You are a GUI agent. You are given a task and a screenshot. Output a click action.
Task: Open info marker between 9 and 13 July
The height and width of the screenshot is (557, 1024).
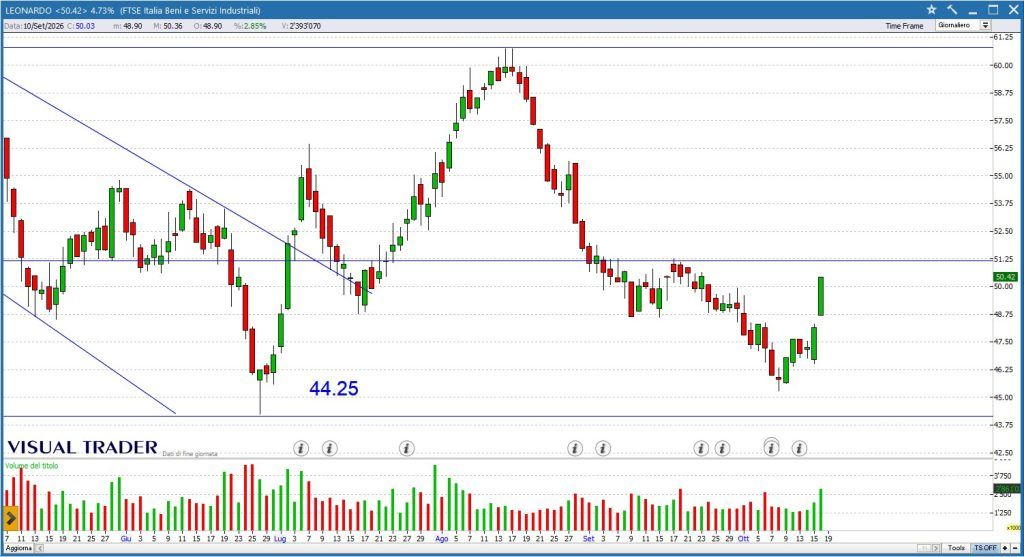coord(330,448)
